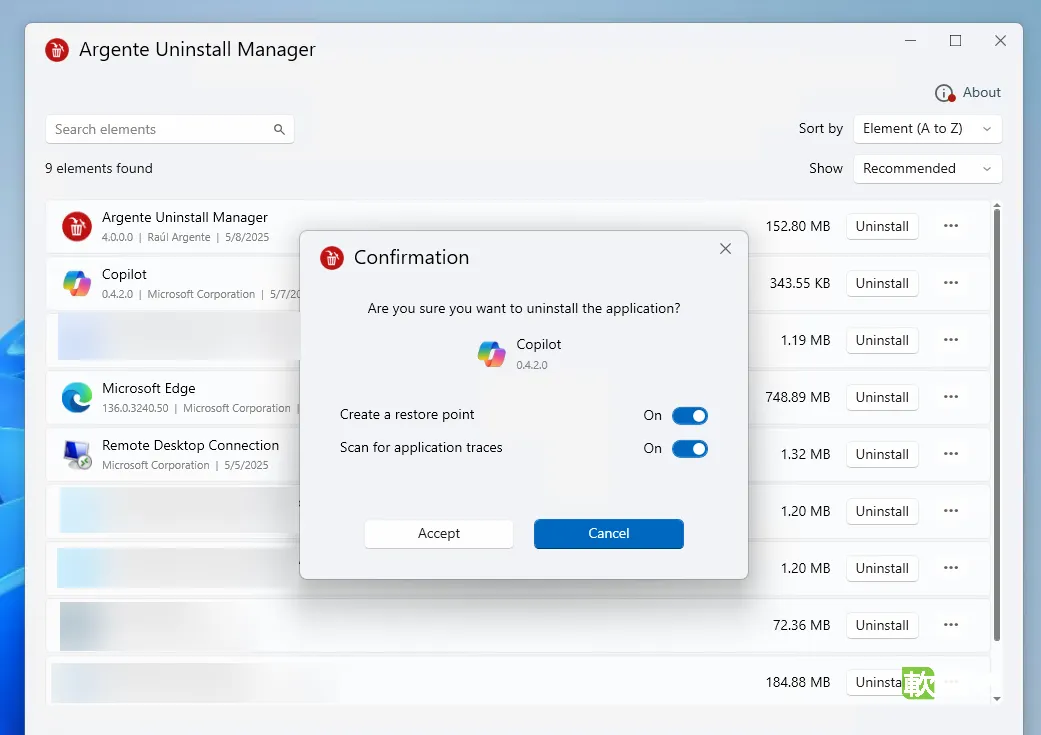Open more options for Copilot row

coord(951,283)
